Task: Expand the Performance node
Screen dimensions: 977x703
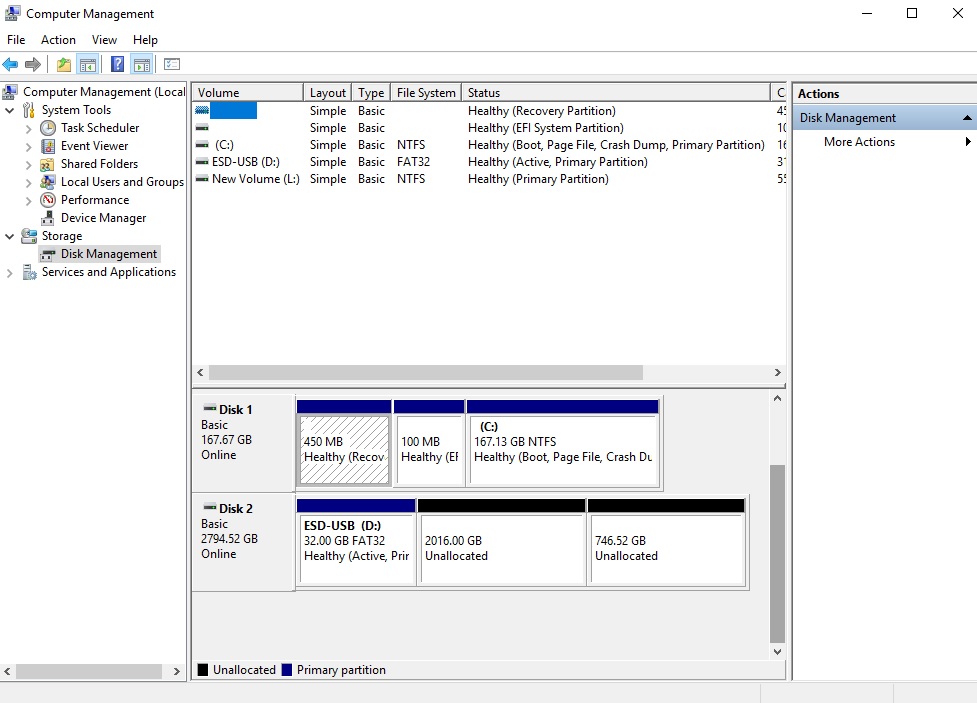Action: (x=28, y=201)
